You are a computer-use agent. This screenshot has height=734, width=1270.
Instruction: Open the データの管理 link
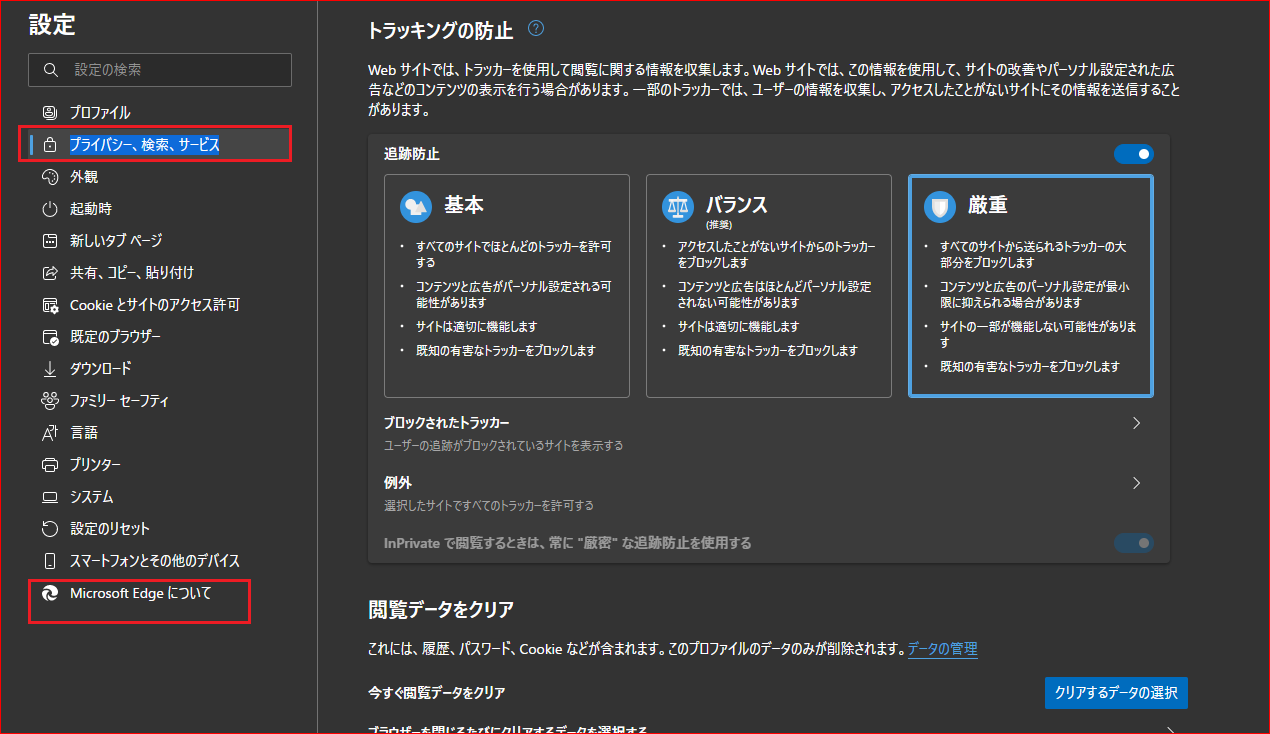coord(941,649)
